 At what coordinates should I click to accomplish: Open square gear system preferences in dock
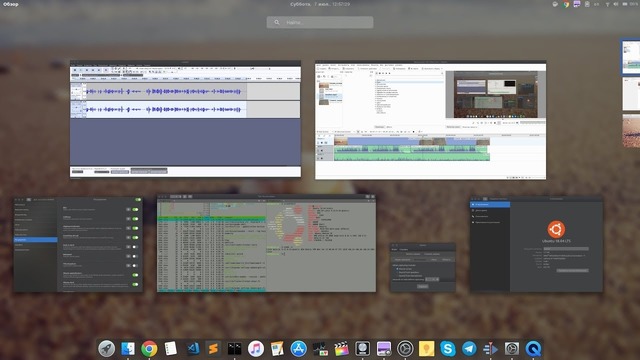[512, 349]
